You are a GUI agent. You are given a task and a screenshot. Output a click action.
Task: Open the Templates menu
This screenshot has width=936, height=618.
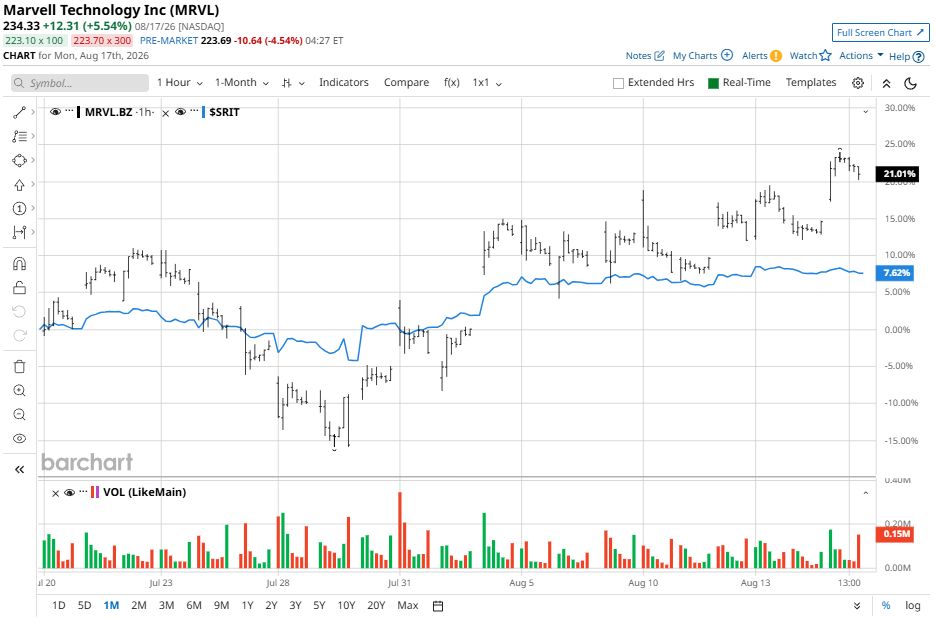point(811,82)
